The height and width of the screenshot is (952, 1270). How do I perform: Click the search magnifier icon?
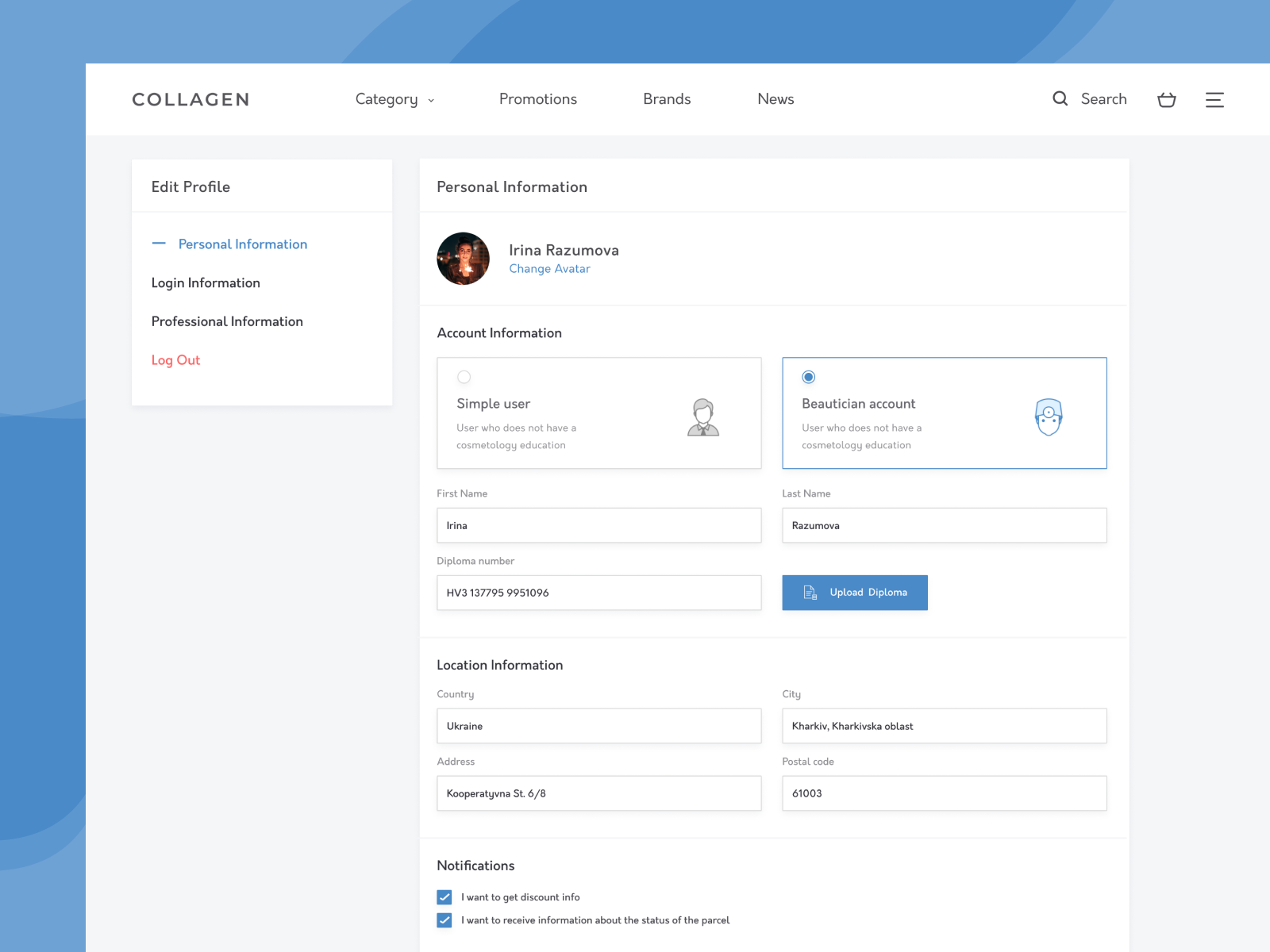point(1060,99)
